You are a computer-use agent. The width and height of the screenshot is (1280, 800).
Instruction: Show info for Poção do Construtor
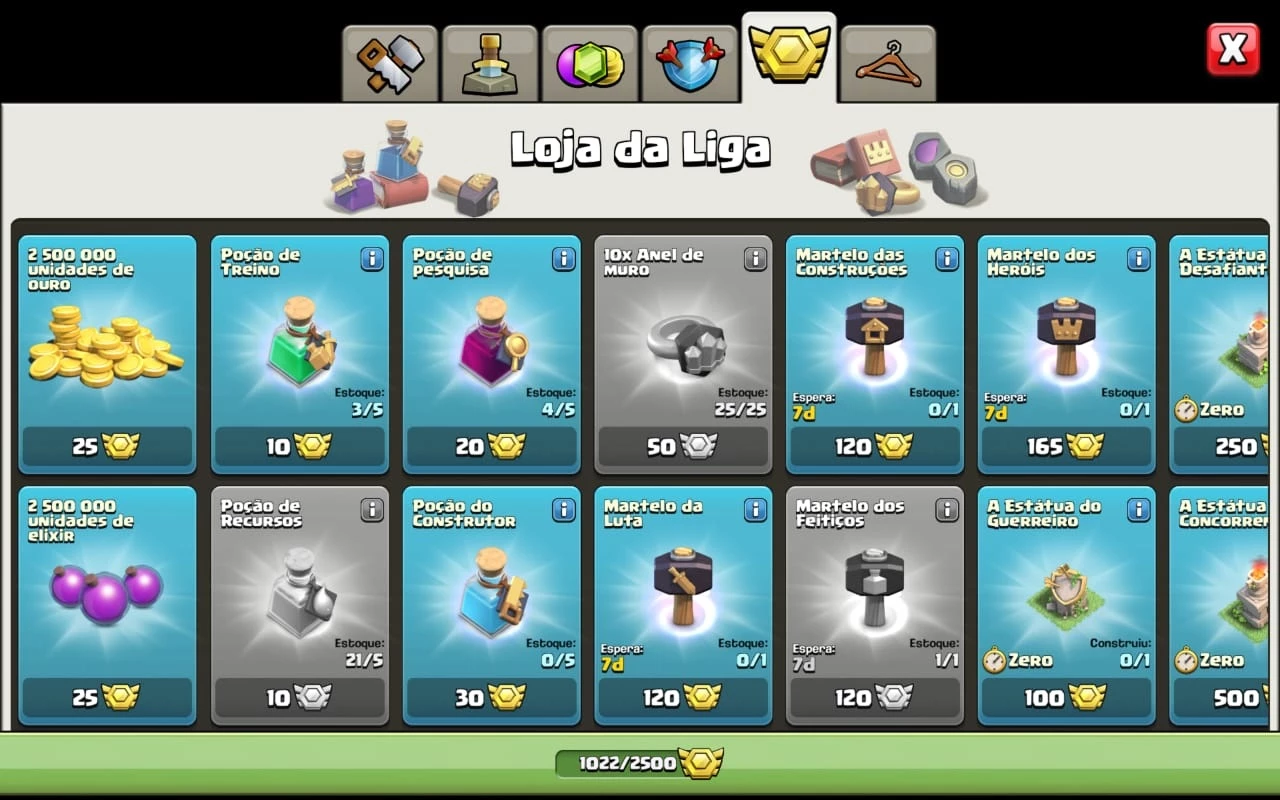[564, 510]
